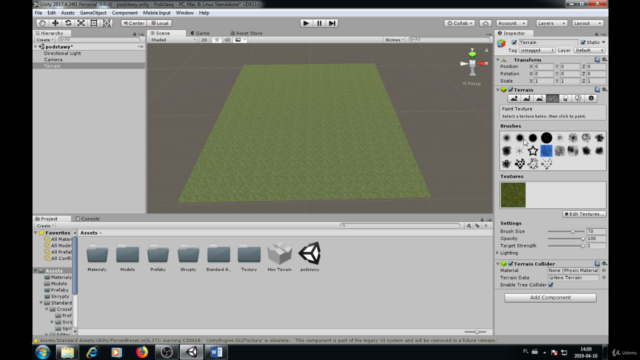Open Create button in Project panel

[x=45, y=226]
